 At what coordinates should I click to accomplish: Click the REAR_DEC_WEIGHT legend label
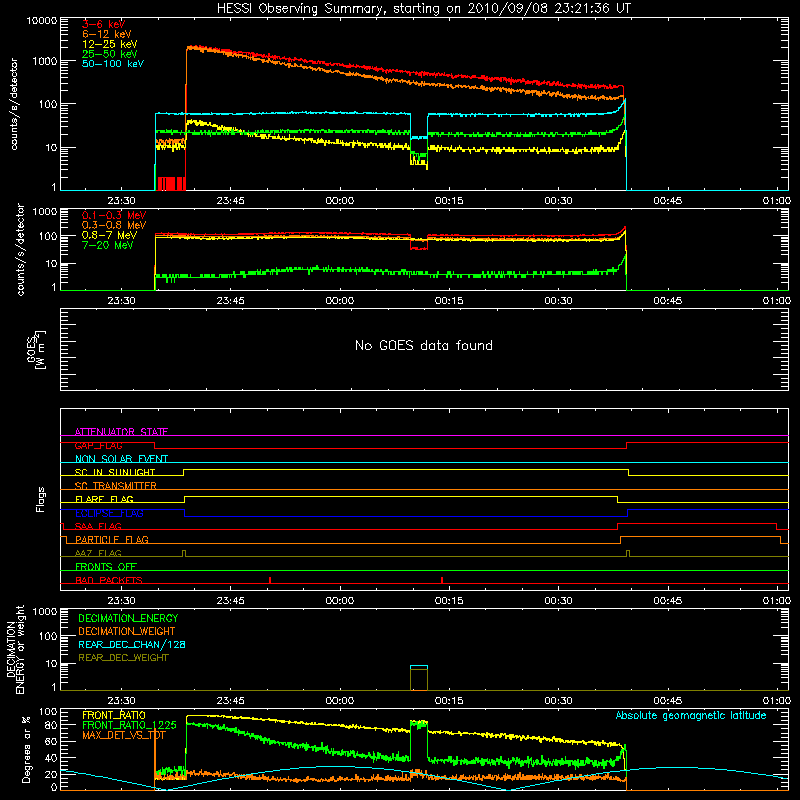[x=123, y=658]
